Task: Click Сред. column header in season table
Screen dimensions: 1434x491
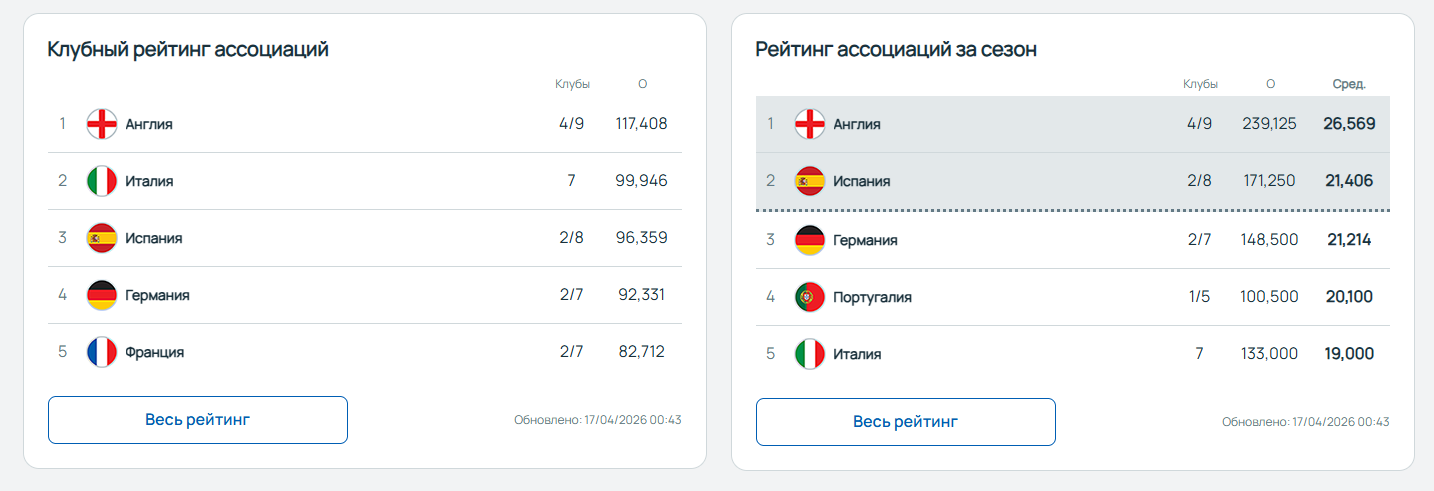Action: (x=1349, y=84)
